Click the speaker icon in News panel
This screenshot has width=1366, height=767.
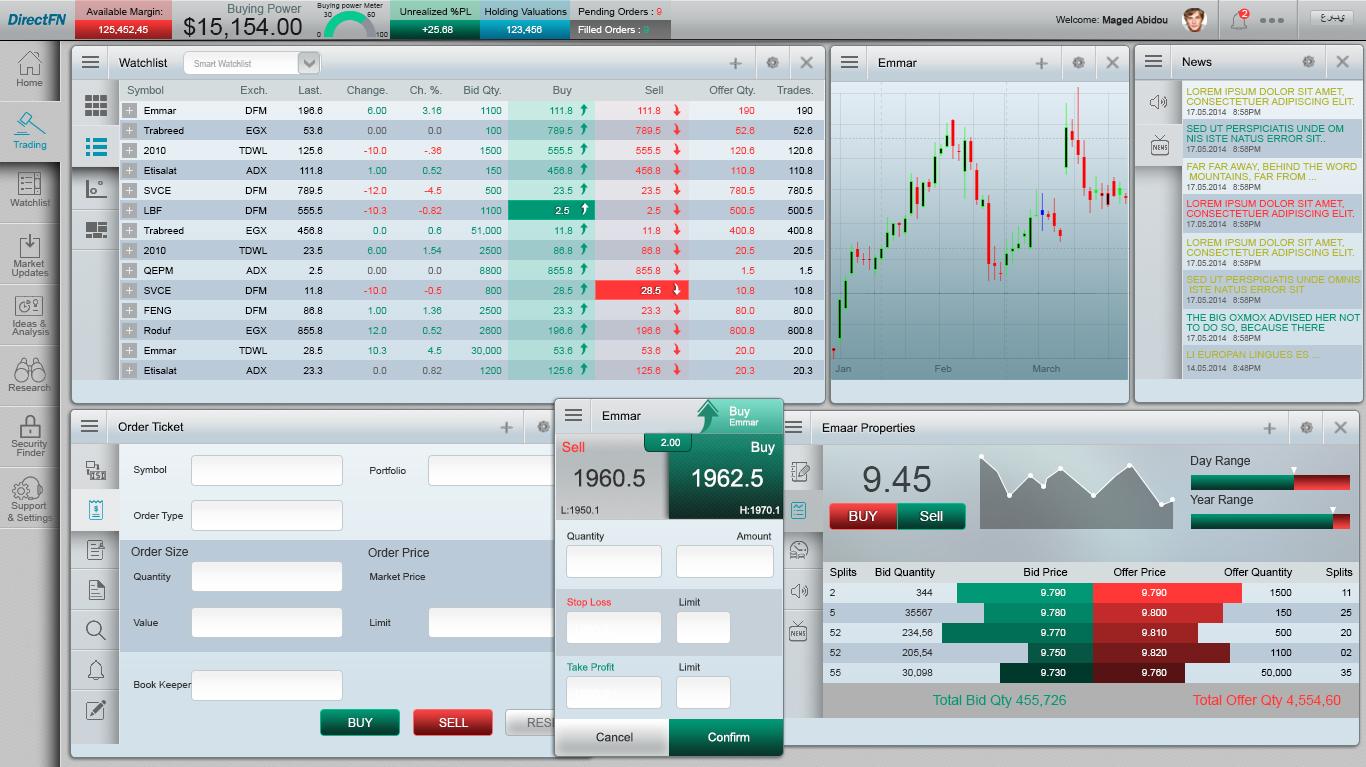click(1159, 102)
